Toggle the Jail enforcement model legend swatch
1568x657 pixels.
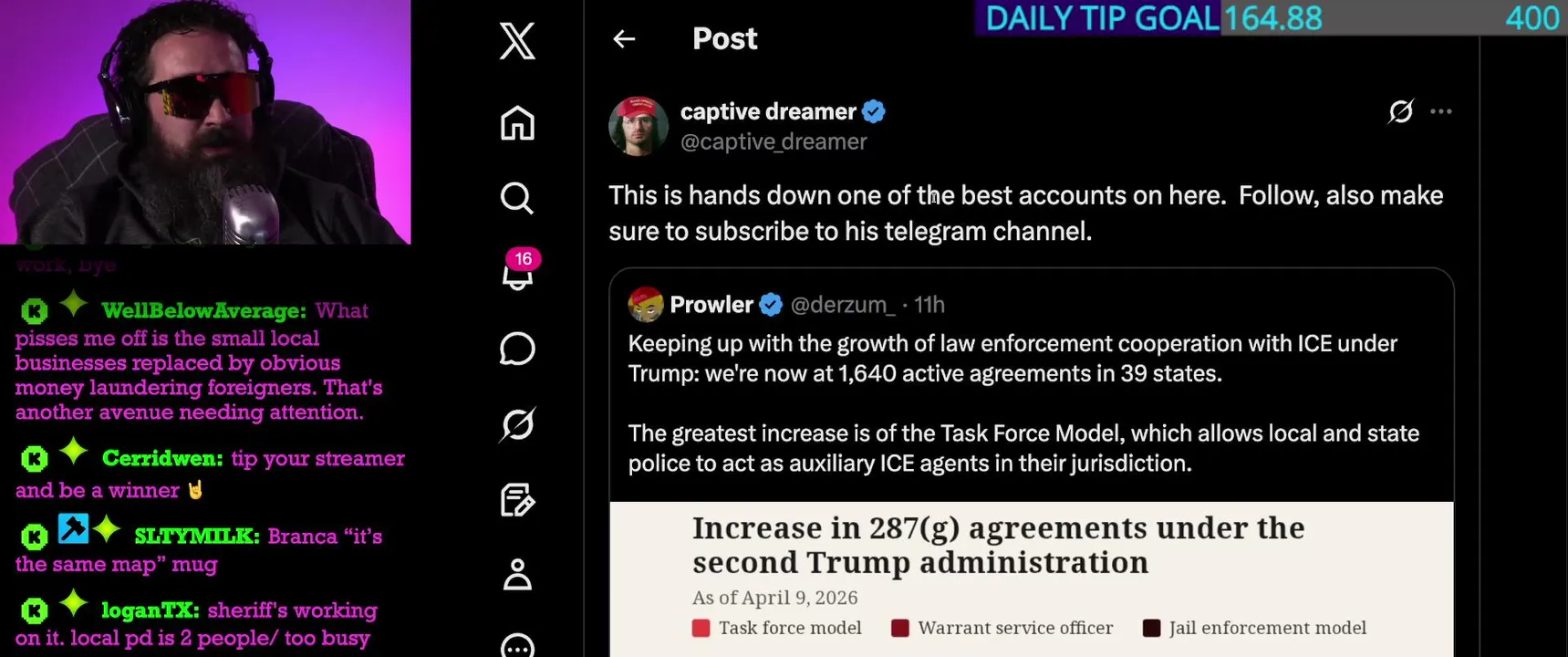(1151, 628)
